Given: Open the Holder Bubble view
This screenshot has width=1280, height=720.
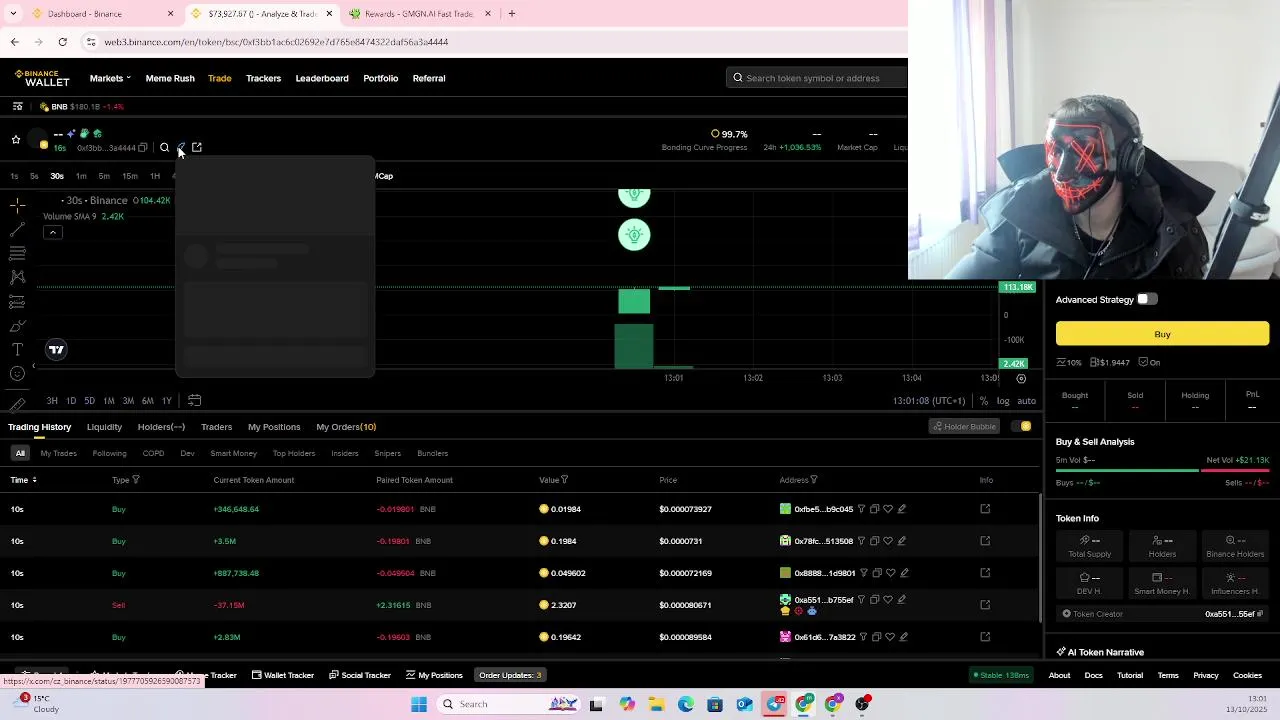Looking at the screenshot, I should point(964,427).
